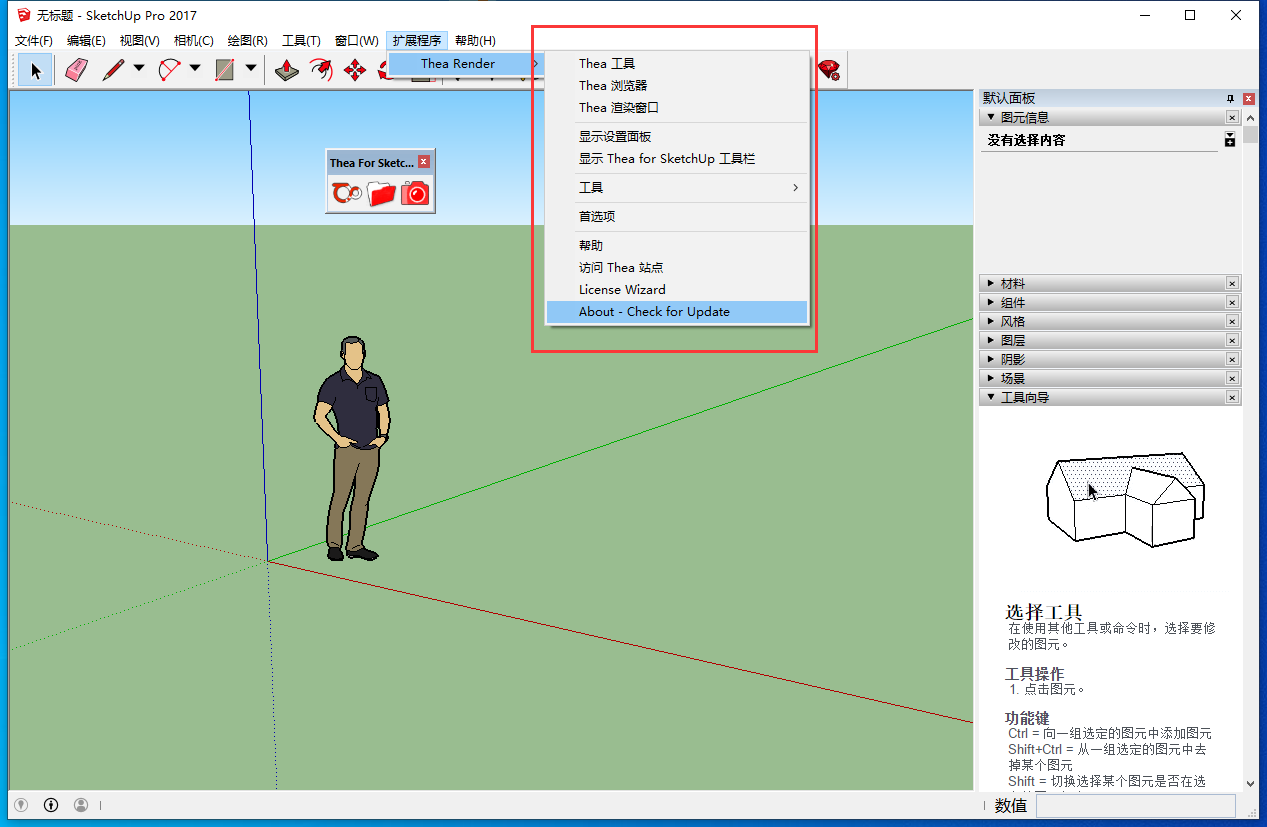Choose Thea 浏览器 menu item
1267x827 pixels.
pyautogui.click(x=677, y=85)
